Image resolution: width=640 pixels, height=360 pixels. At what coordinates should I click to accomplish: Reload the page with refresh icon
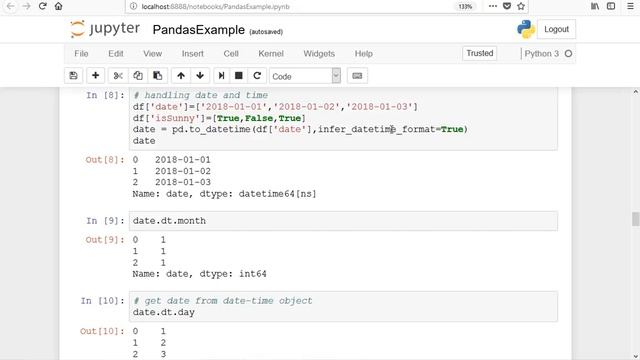(x=42, y=7)
